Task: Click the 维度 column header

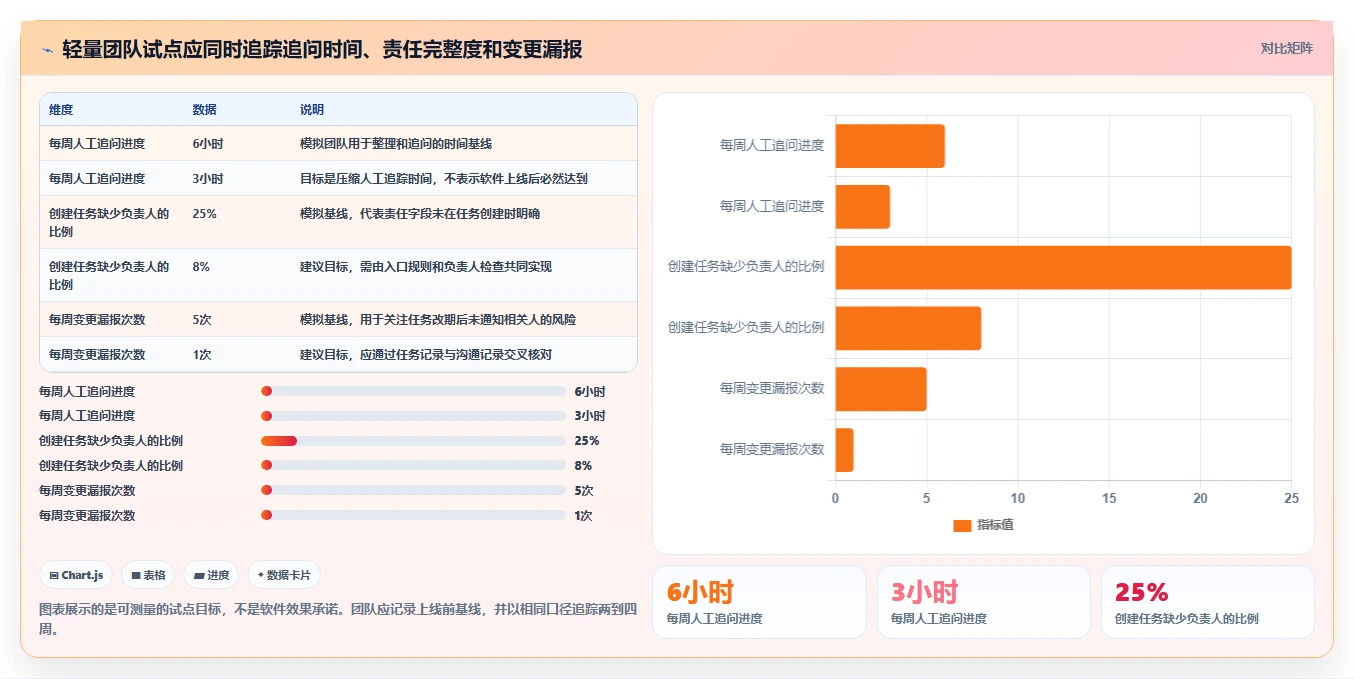Action: [x=61, y=110]
